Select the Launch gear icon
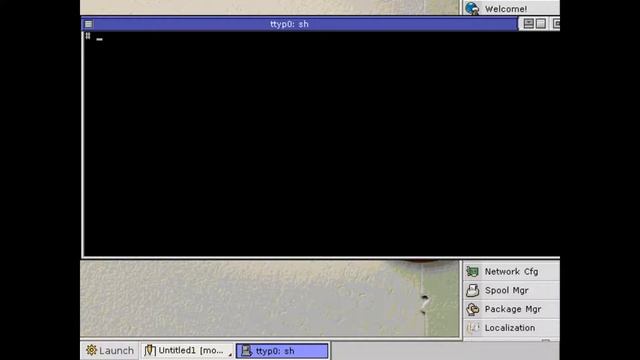Image resolution: width=640 pixels, height=360 pixels. 91,350
